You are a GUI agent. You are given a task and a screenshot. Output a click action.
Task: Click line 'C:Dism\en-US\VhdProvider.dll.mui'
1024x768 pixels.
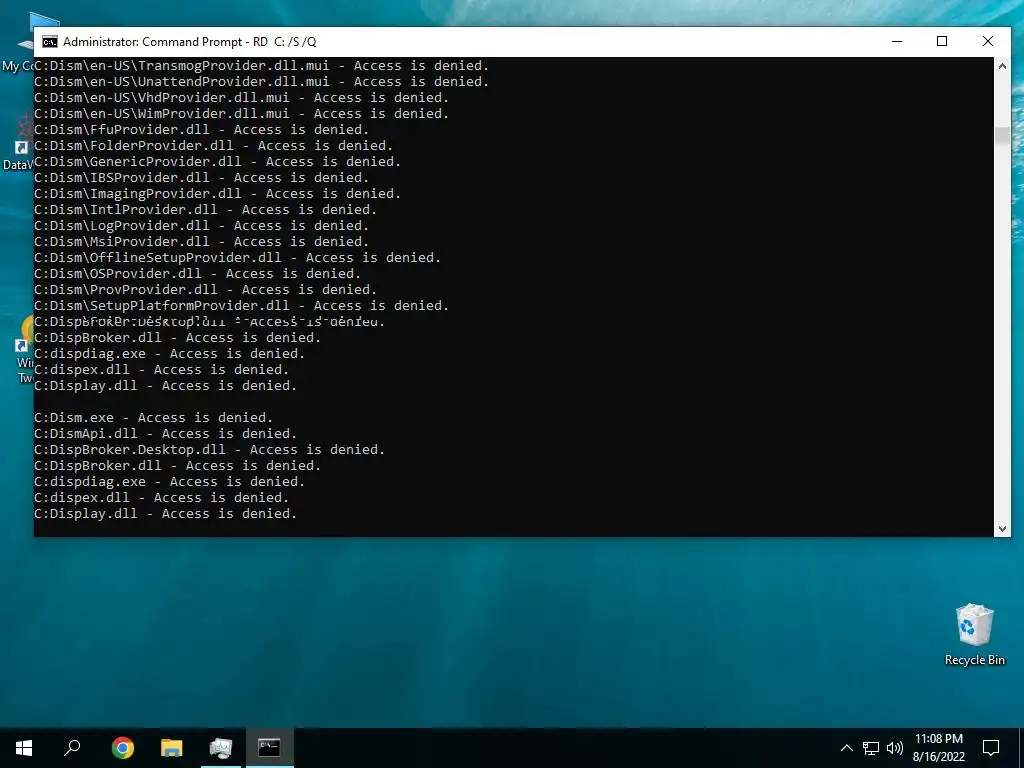click(x=242, y=97)
